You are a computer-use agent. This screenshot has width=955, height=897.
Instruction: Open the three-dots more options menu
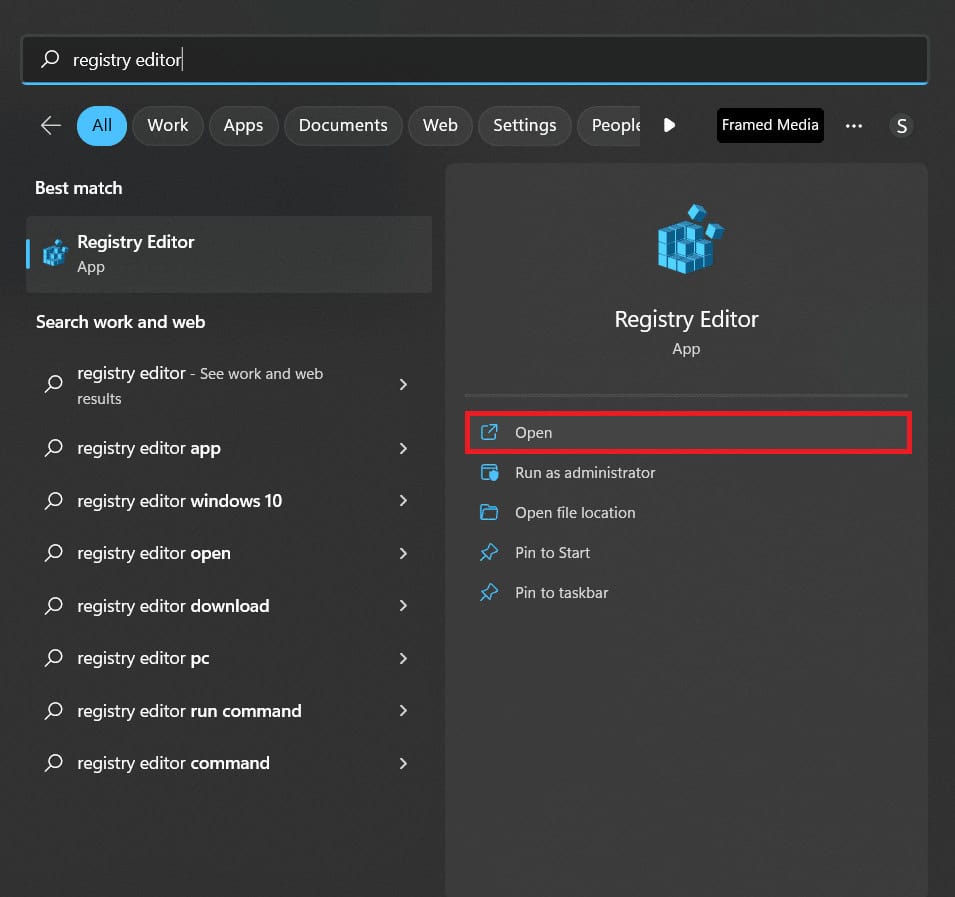(x=854, y=125)
